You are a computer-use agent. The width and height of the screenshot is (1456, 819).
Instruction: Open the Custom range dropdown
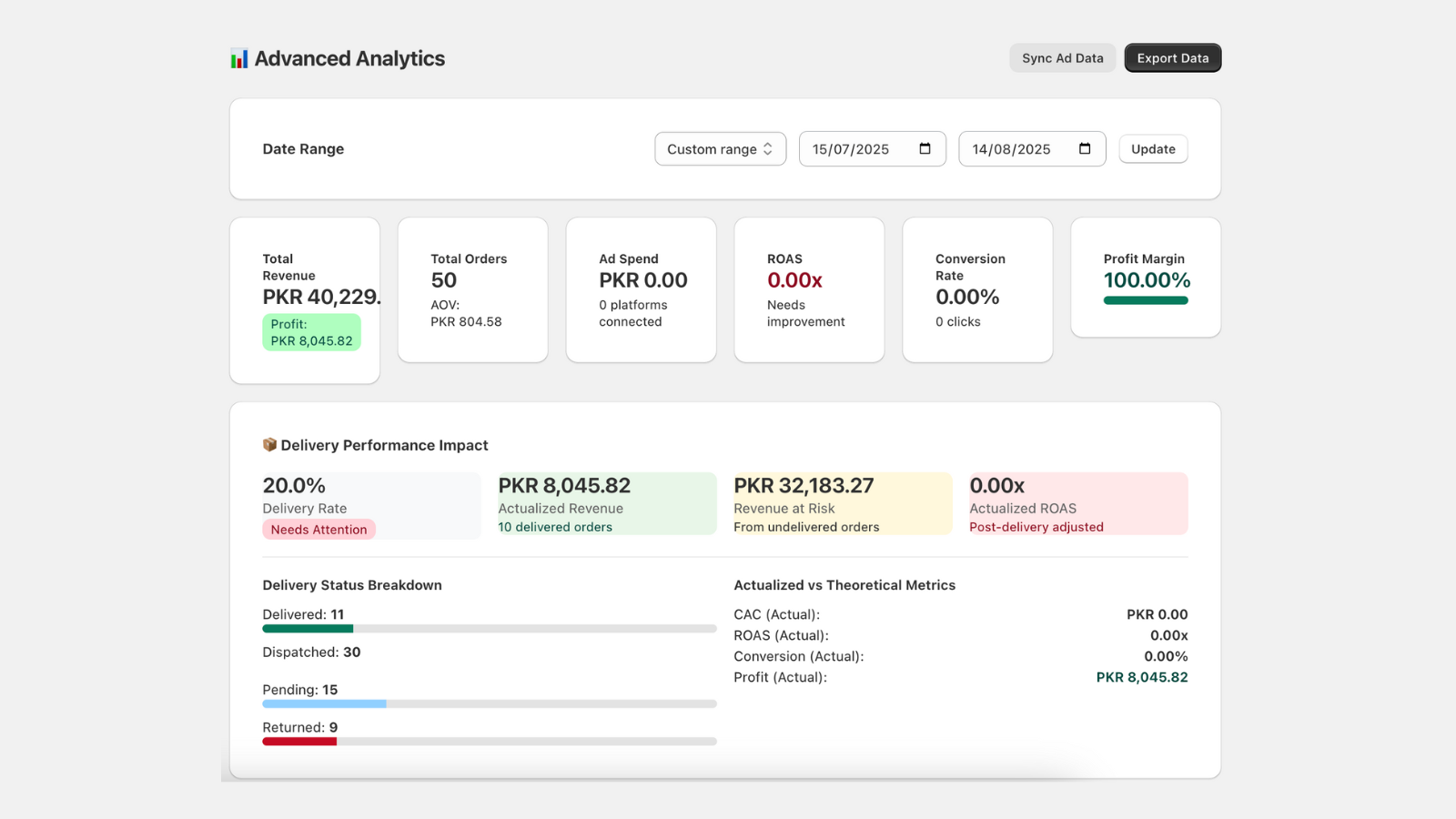pyautogui.click(x=720, y=148)
